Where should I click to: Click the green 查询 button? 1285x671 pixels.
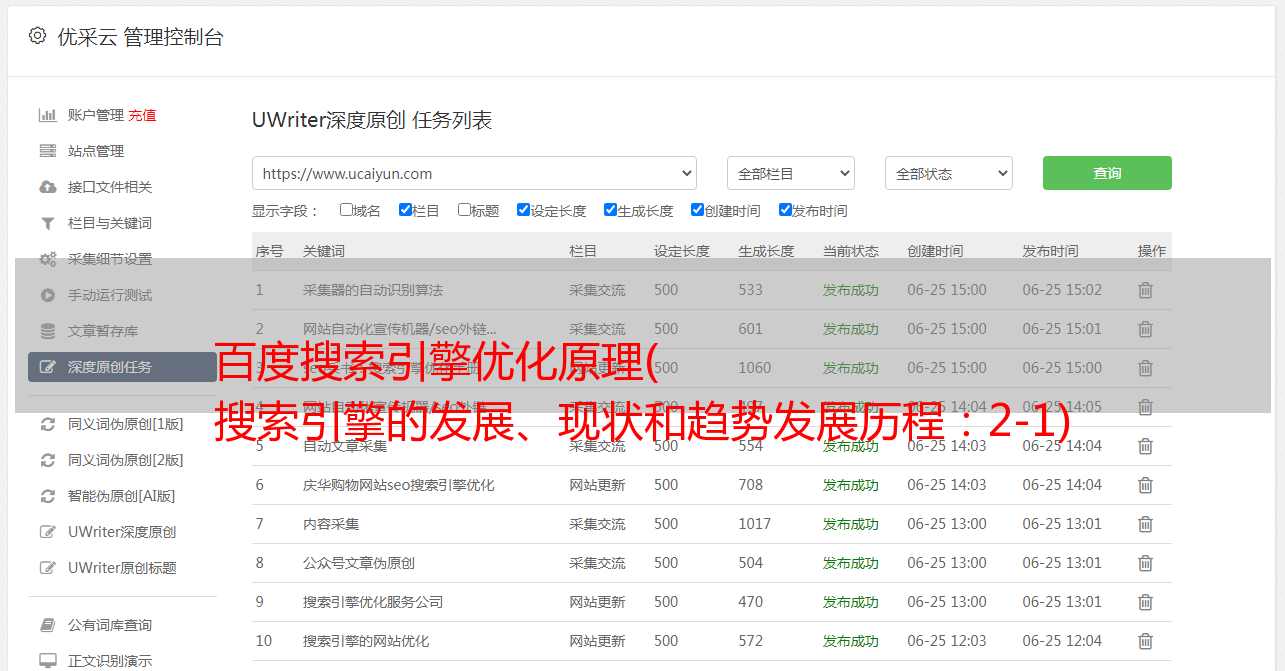coord(1107,173)
